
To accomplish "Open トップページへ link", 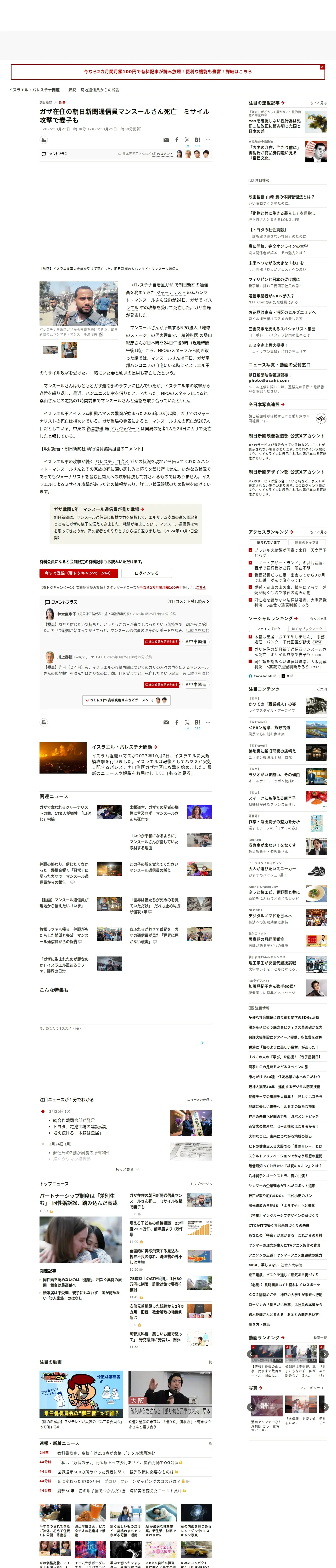I will pyautogui.click(x=201, y=1184).
